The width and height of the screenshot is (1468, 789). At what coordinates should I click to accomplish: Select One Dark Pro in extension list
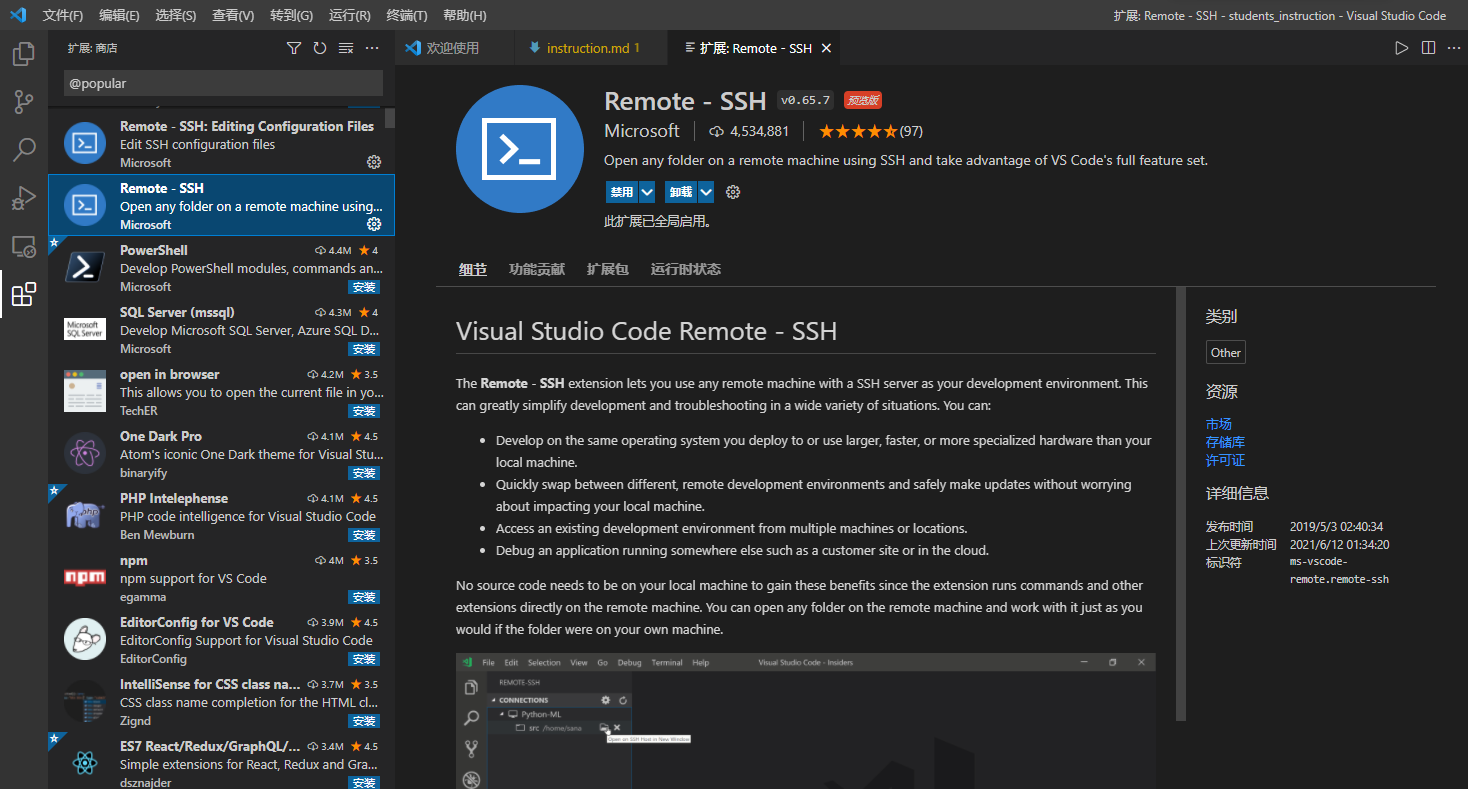click(x=221, y=453)
